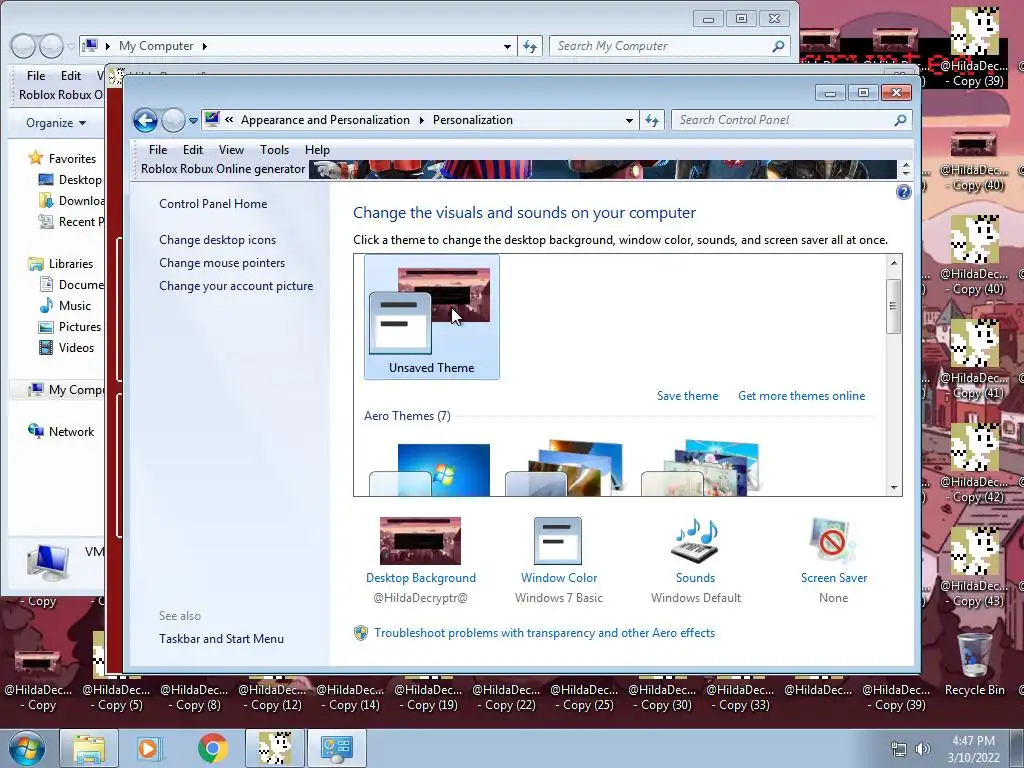Select the Recycle Bin desktop icon
This screenshot has width=1024, height=768.
[x=974, y=664]
